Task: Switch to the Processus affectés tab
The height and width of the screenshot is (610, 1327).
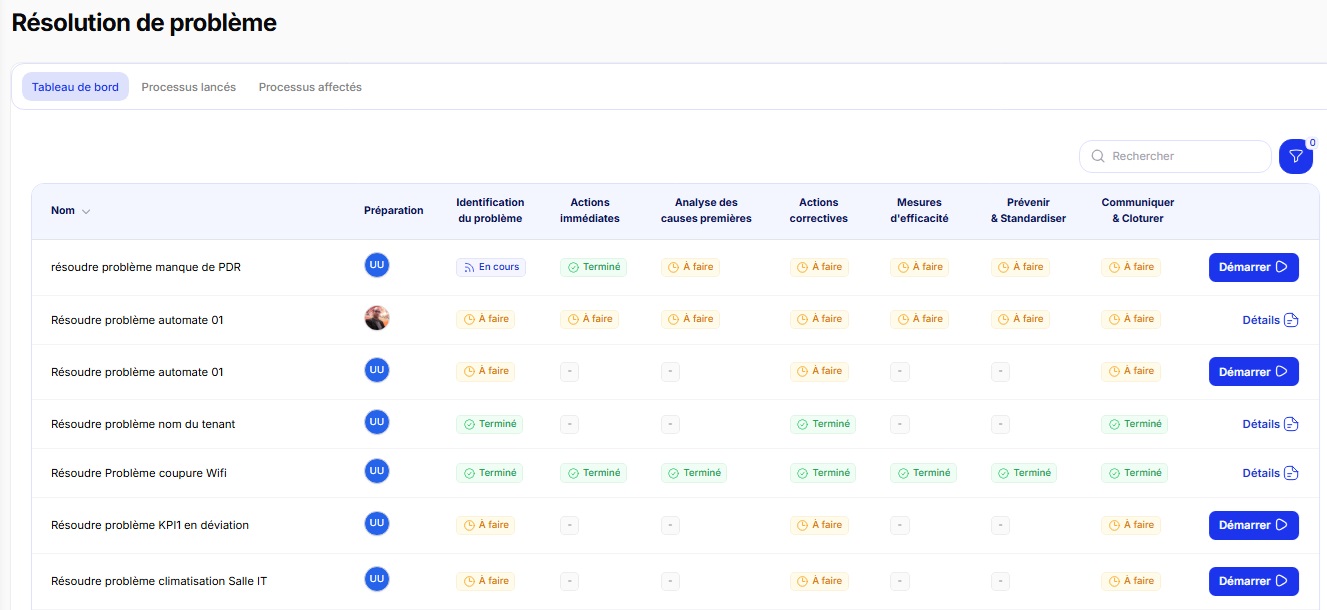Action: [312, 86]
